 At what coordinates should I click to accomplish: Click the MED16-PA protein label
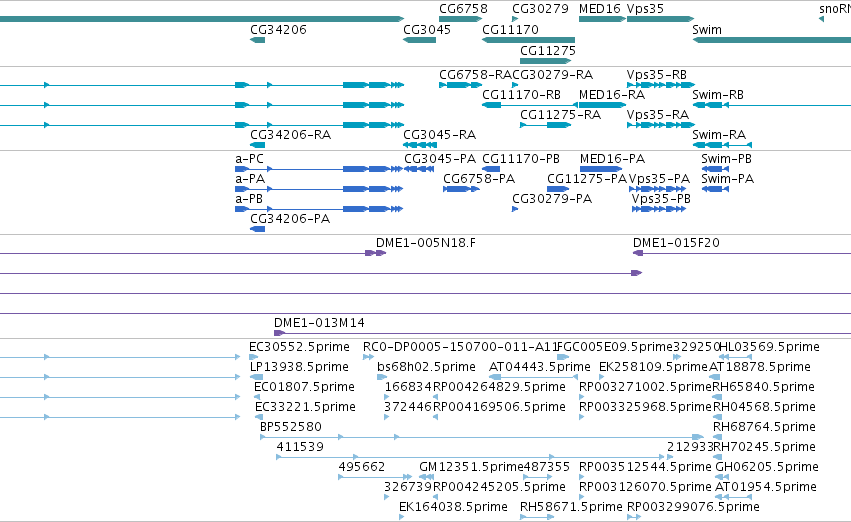(612, 159)
